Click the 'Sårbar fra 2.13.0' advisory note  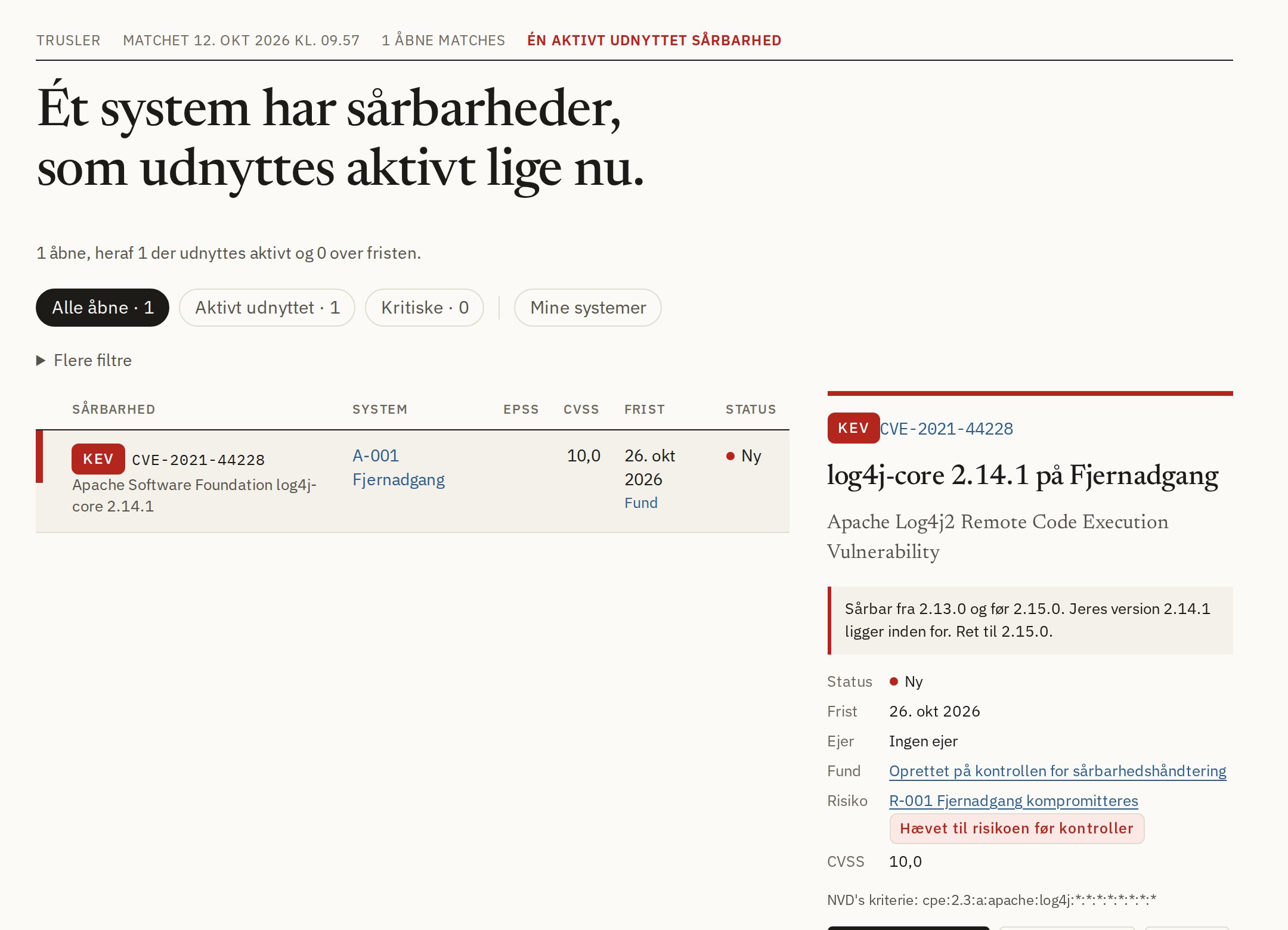tap(1030, 620)
